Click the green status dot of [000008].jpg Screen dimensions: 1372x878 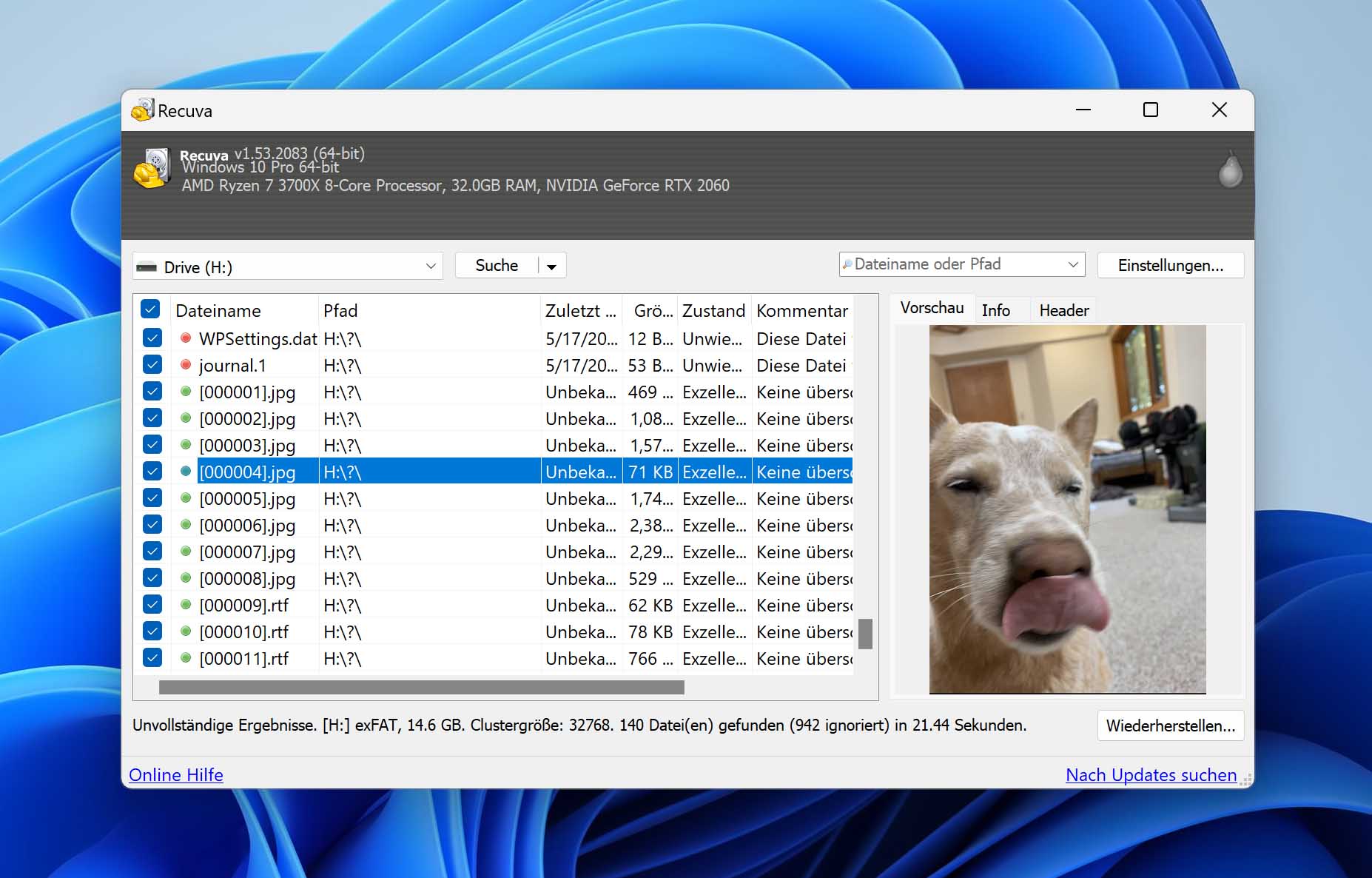click(x=186, y=578)
